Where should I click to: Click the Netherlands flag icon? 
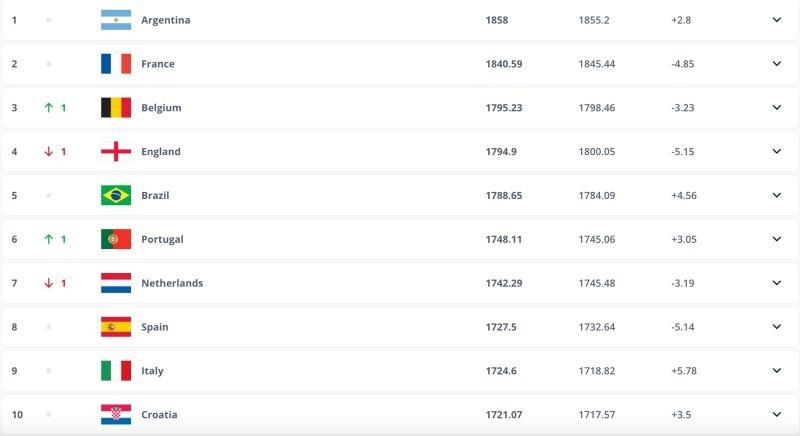(x=116, y=283)
